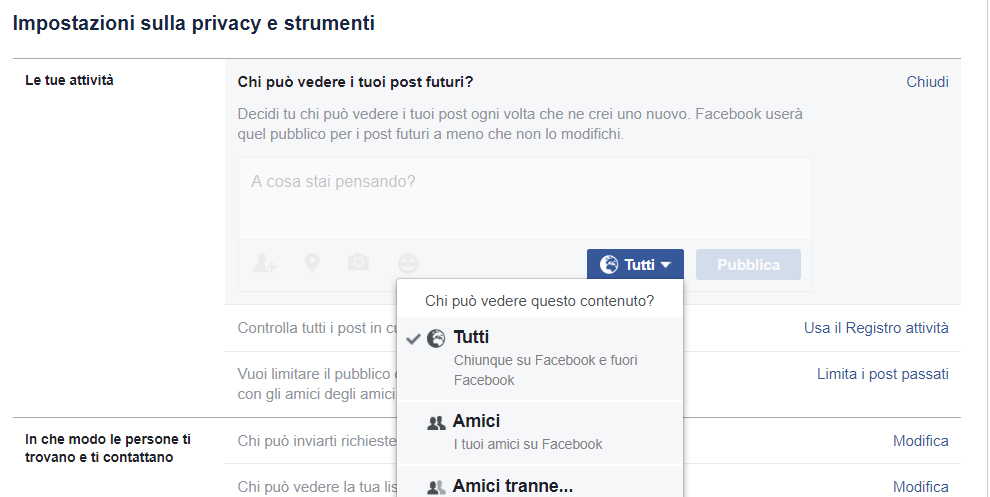Close the section with the Chiudi link
990x497 pixels.
pos(927,82)
